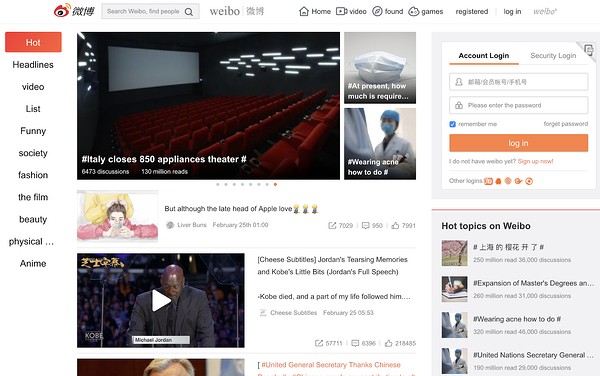Select the first carousel dot
The image size is (600, 376).
tap(218, 184)
